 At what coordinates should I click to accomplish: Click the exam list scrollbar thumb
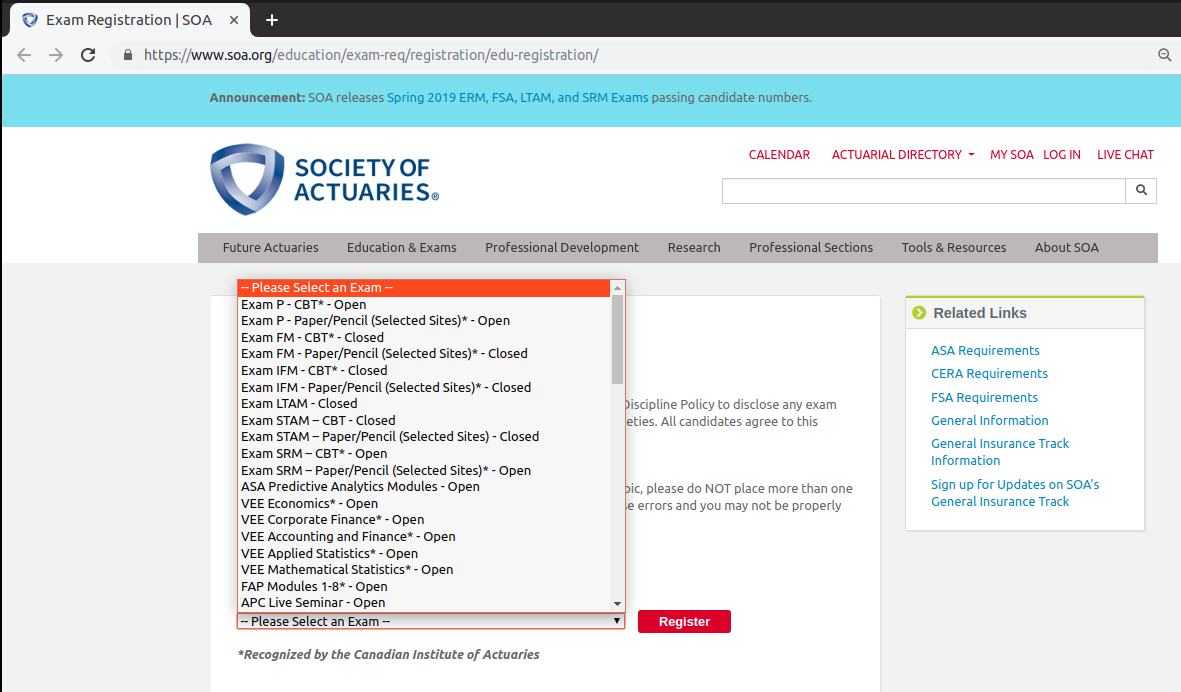coord(618,340)
